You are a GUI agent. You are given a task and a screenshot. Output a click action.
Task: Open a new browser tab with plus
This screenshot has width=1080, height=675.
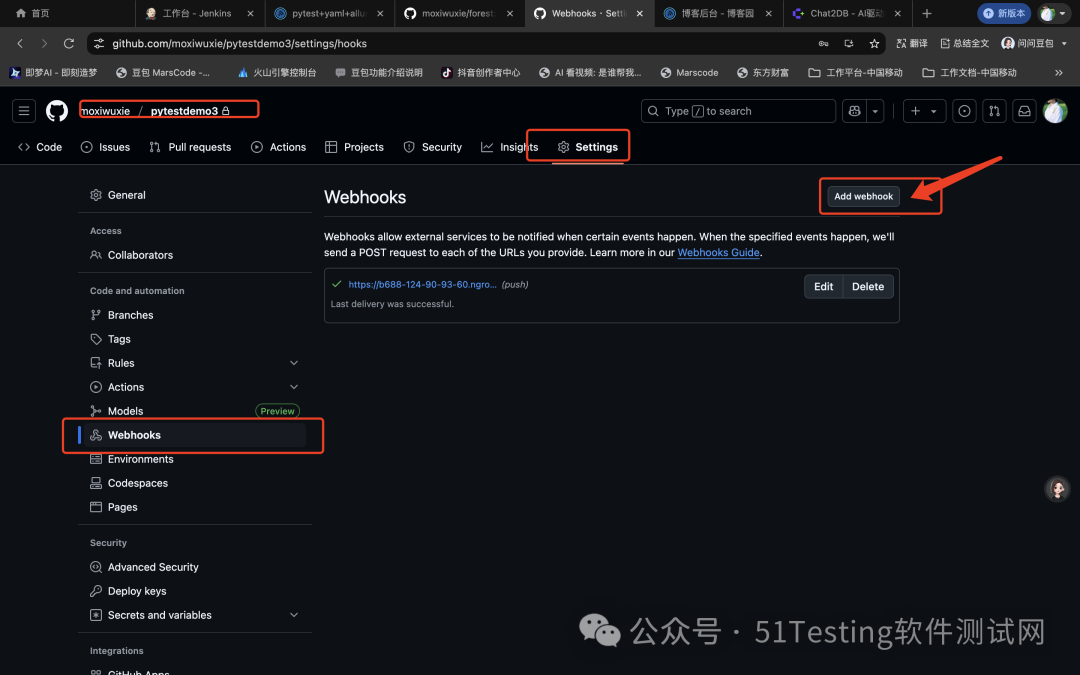(926, 13)
